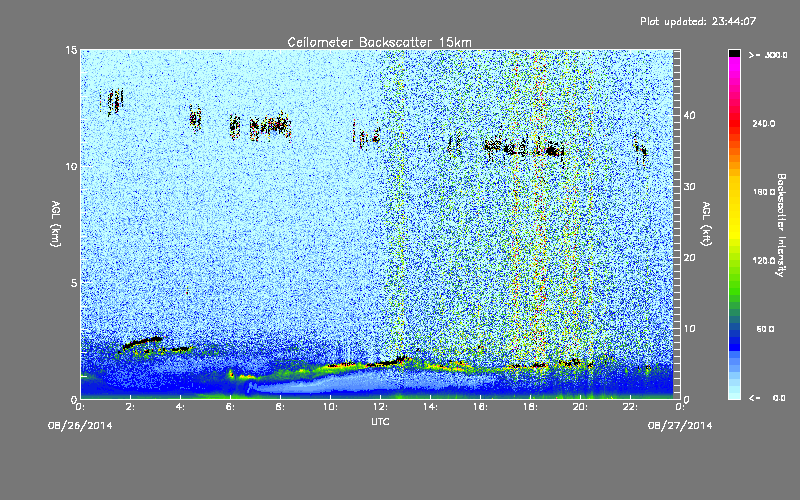
Task: Click the "Plot updated: 23:44:07" timestamp
Action: 698,21
